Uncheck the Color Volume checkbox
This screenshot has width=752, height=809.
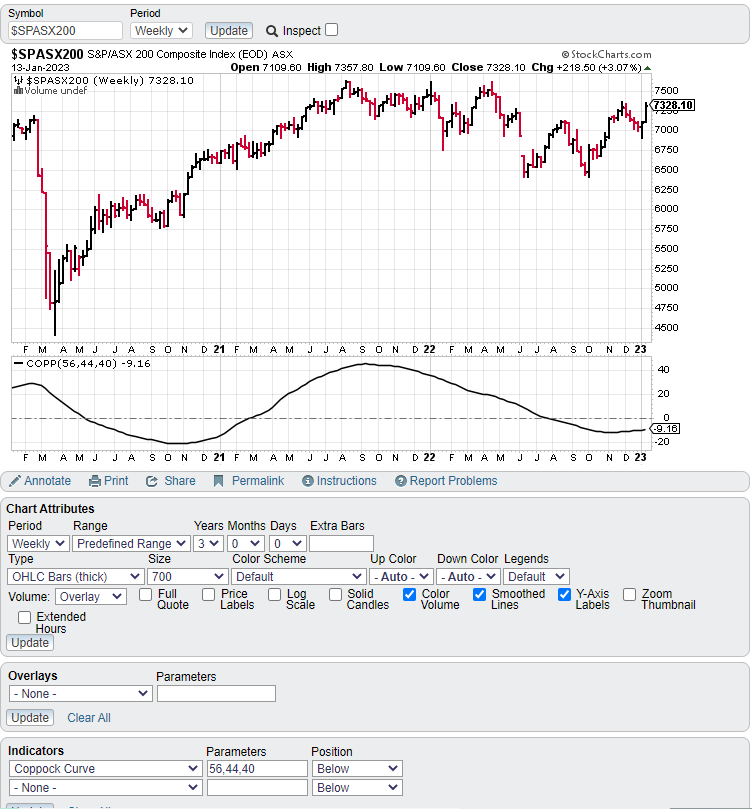[x=410, y=594]
